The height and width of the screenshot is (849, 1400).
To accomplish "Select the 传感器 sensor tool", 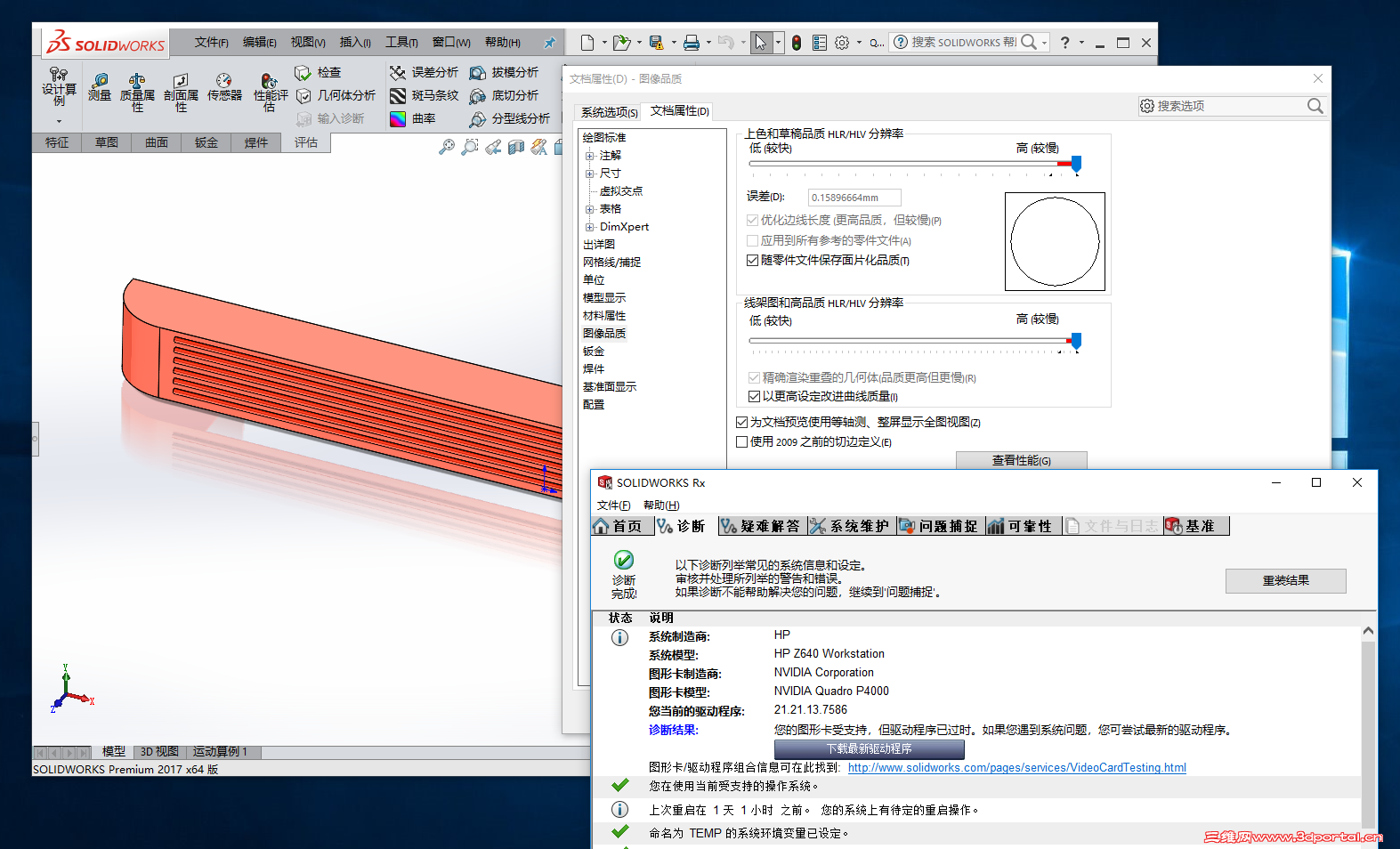I will pos(224,88).
